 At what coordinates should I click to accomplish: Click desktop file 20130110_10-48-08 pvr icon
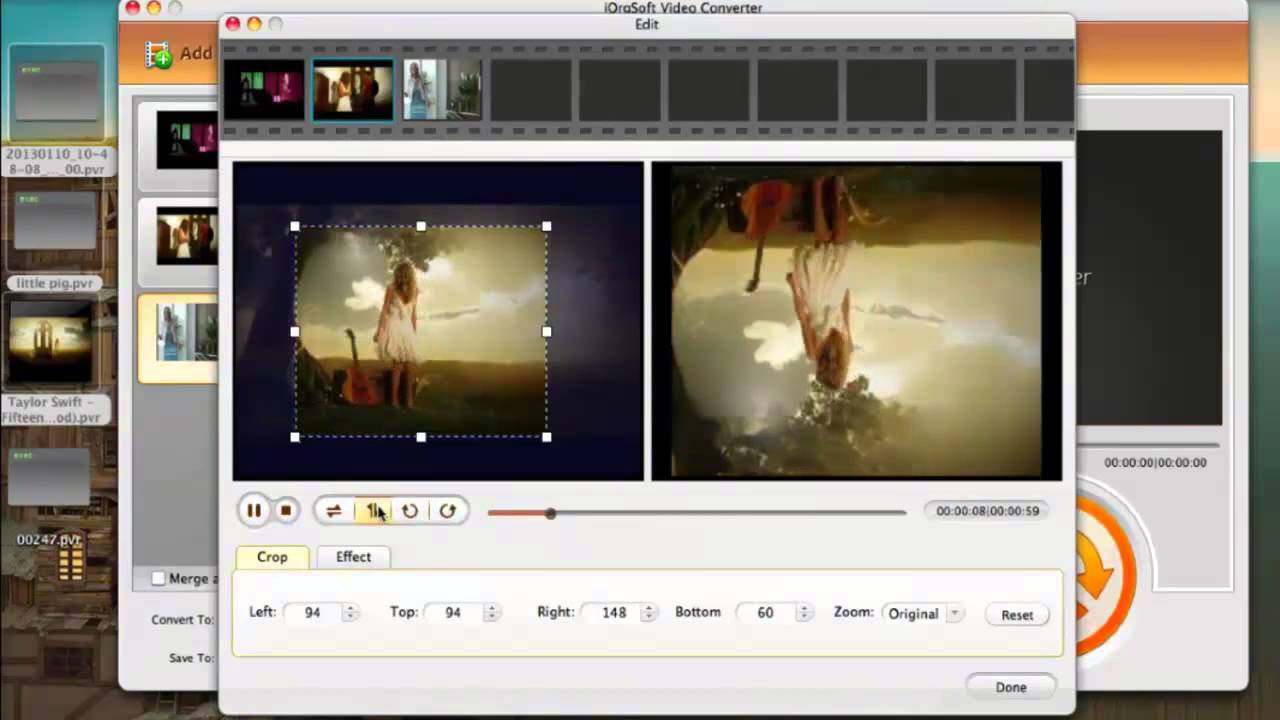[x=57, y=92]
